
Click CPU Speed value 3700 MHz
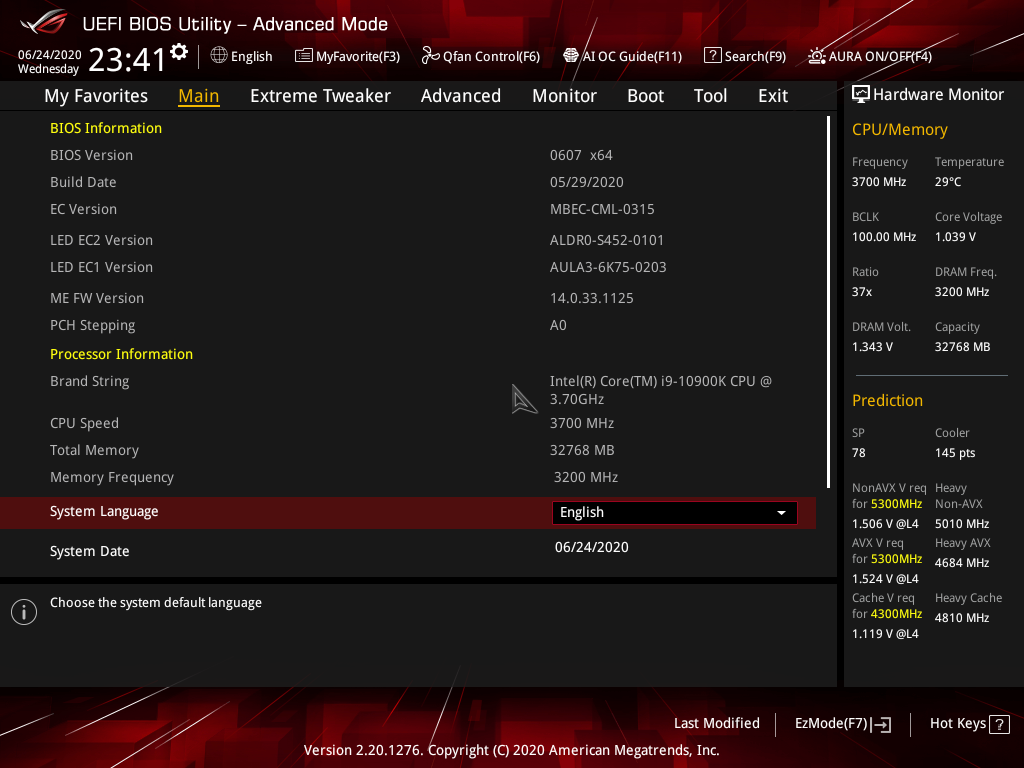click(582, 423)
